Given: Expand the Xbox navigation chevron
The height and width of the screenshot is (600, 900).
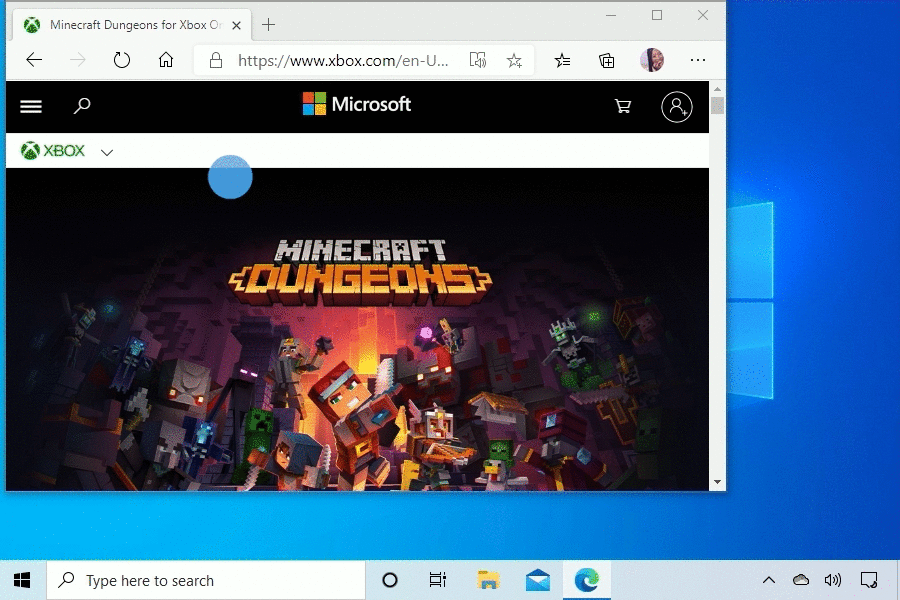Looking at the screenshot, I should click(107, 152).
